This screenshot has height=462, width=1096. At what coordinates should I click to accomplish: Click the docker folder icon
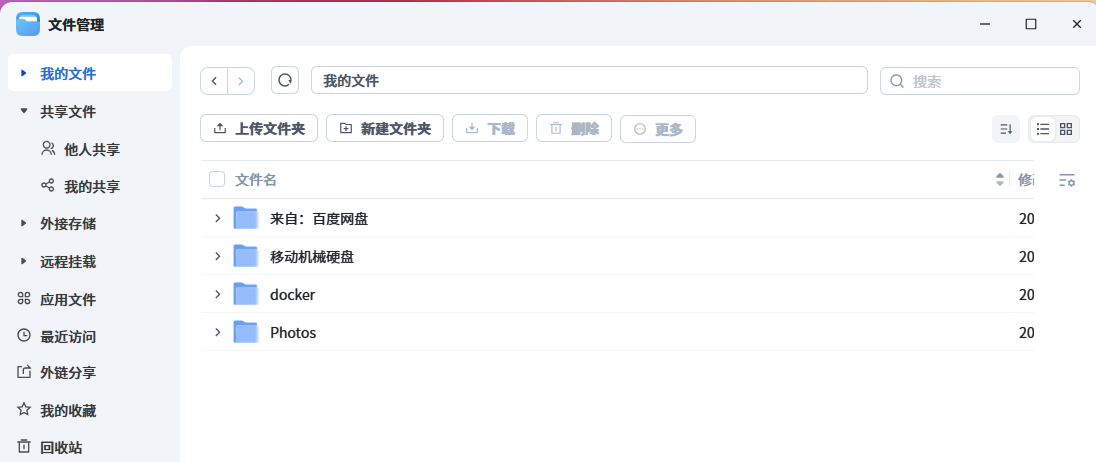pyautogui.click(x=246, y=294)
